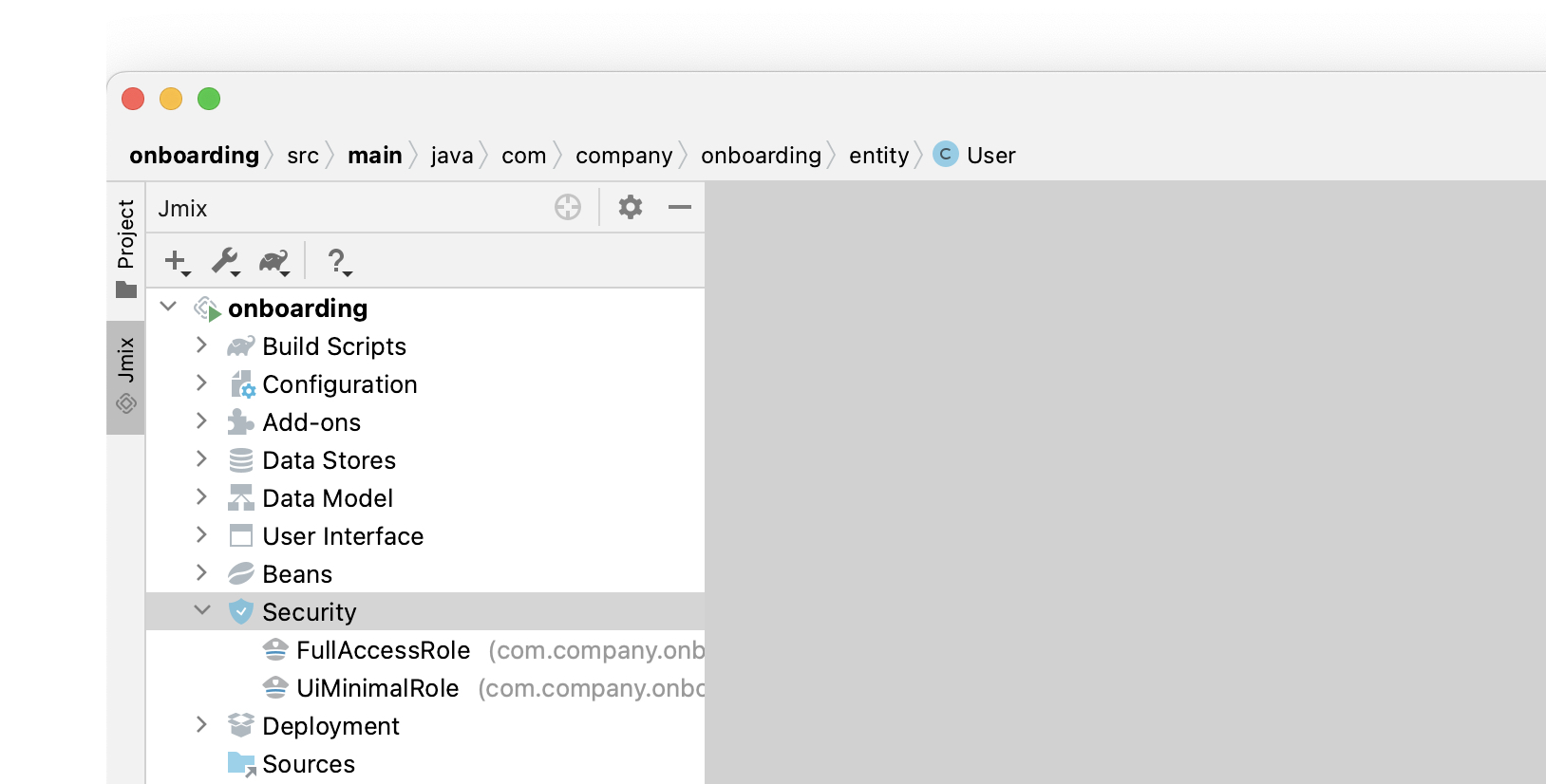Select the Deployment label
The height and width of the screenshot is (784, 1546).
point(330,726)
